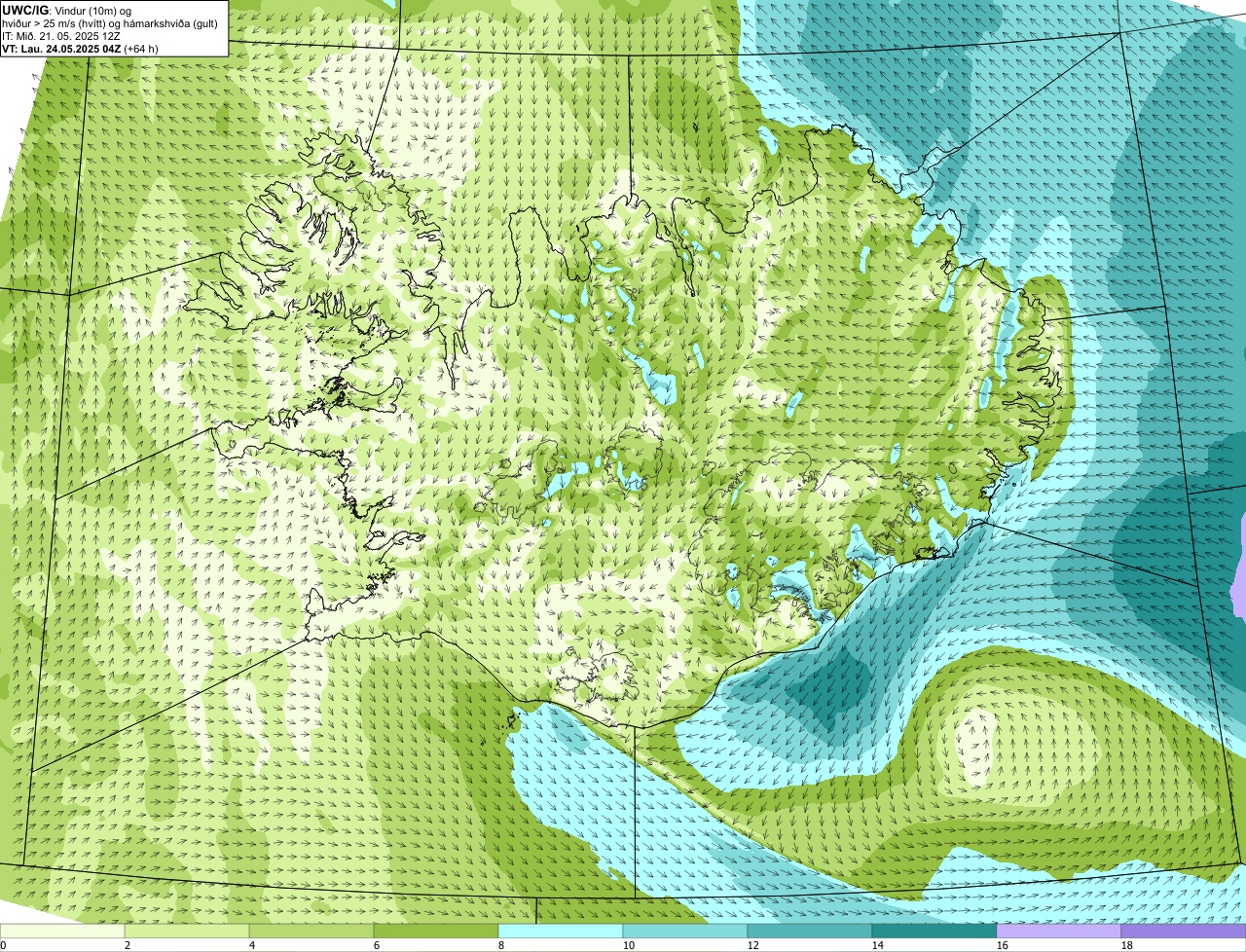Click the 16–18 m/s light purple swatch
The image size is (1246, 952).
point(1059,932)
